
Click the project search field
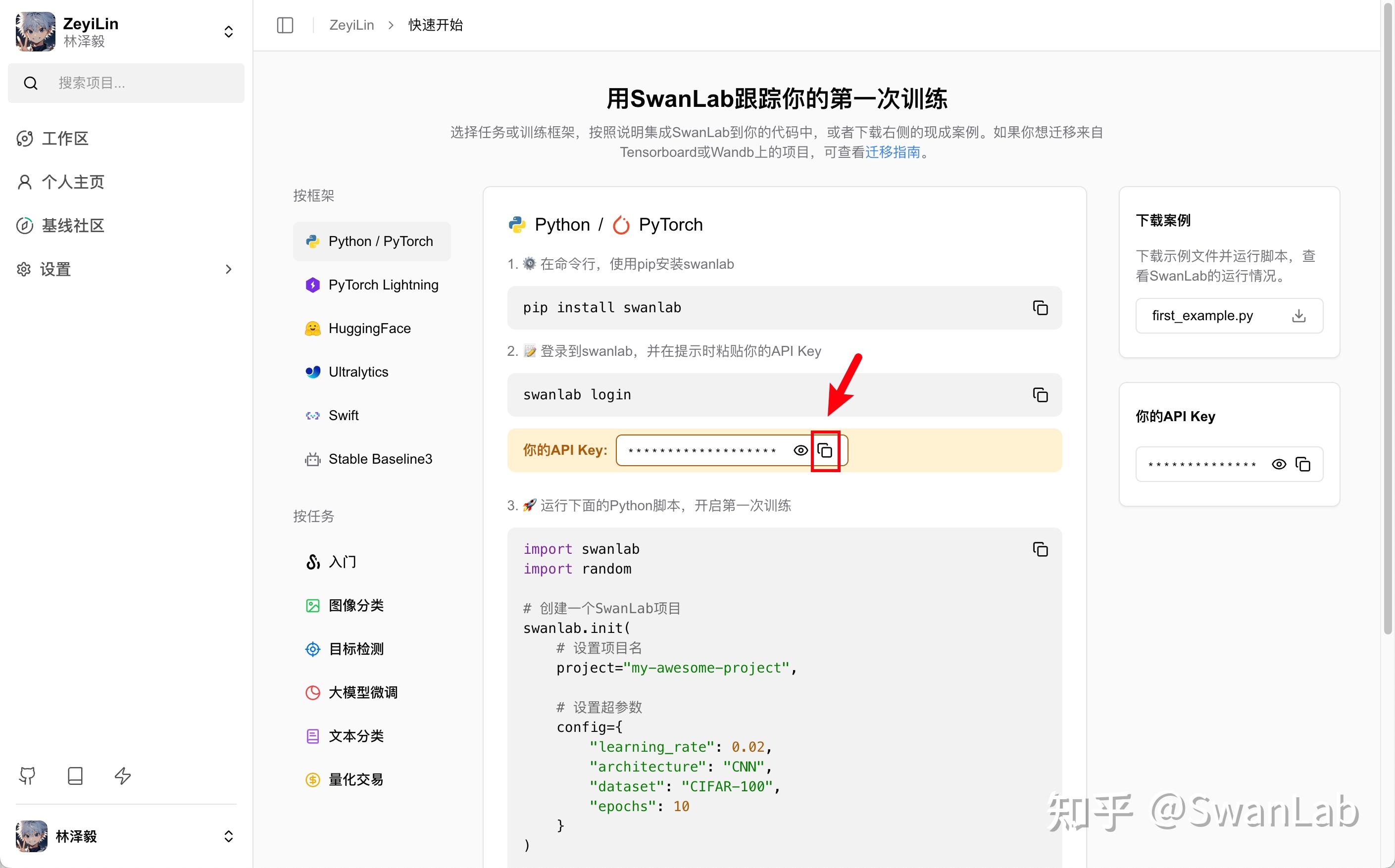pyautogui.click(x=126, y=83)
